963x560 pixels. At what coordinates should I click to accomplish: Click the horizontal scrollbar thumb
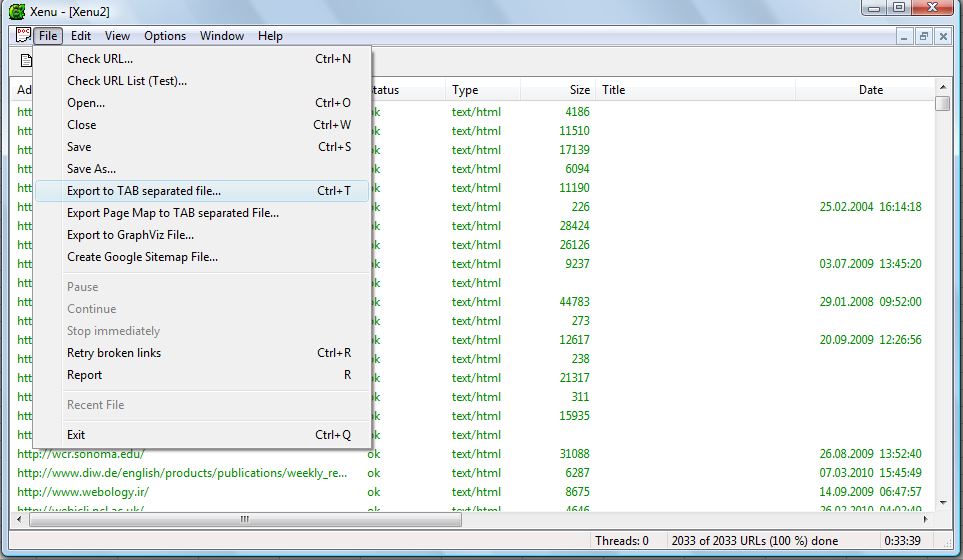point(245,519)
